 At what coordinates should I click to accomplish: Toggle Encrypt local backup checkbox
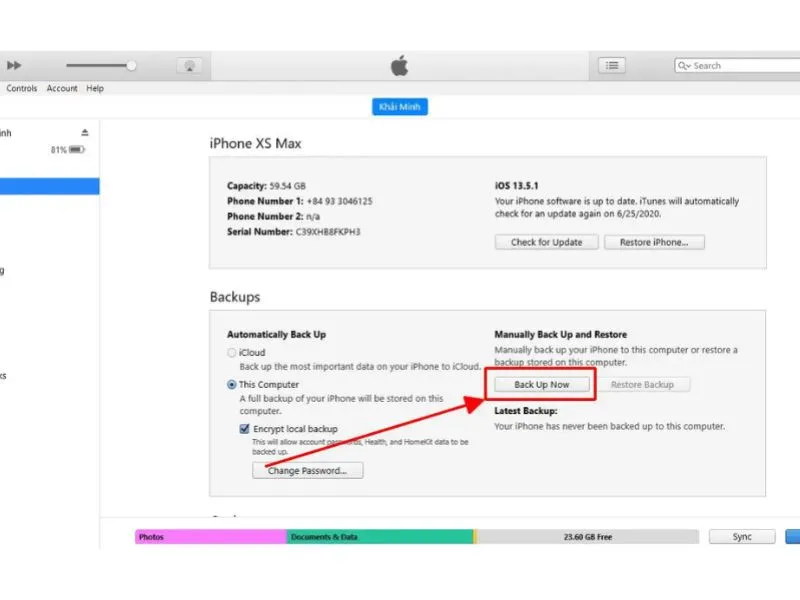tap(245, 429)
